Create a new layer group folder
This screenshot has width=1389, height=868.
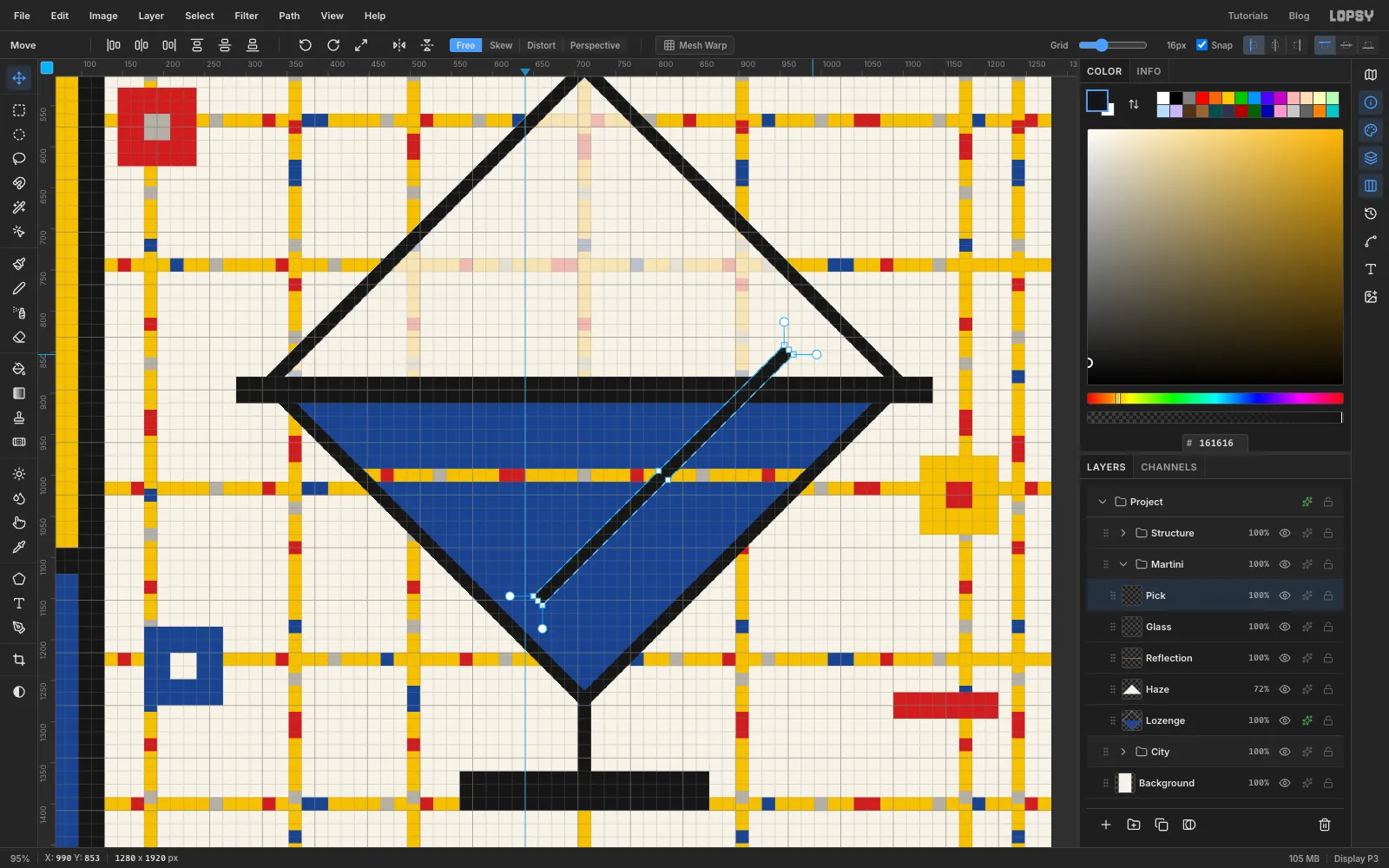(1134, 825)
